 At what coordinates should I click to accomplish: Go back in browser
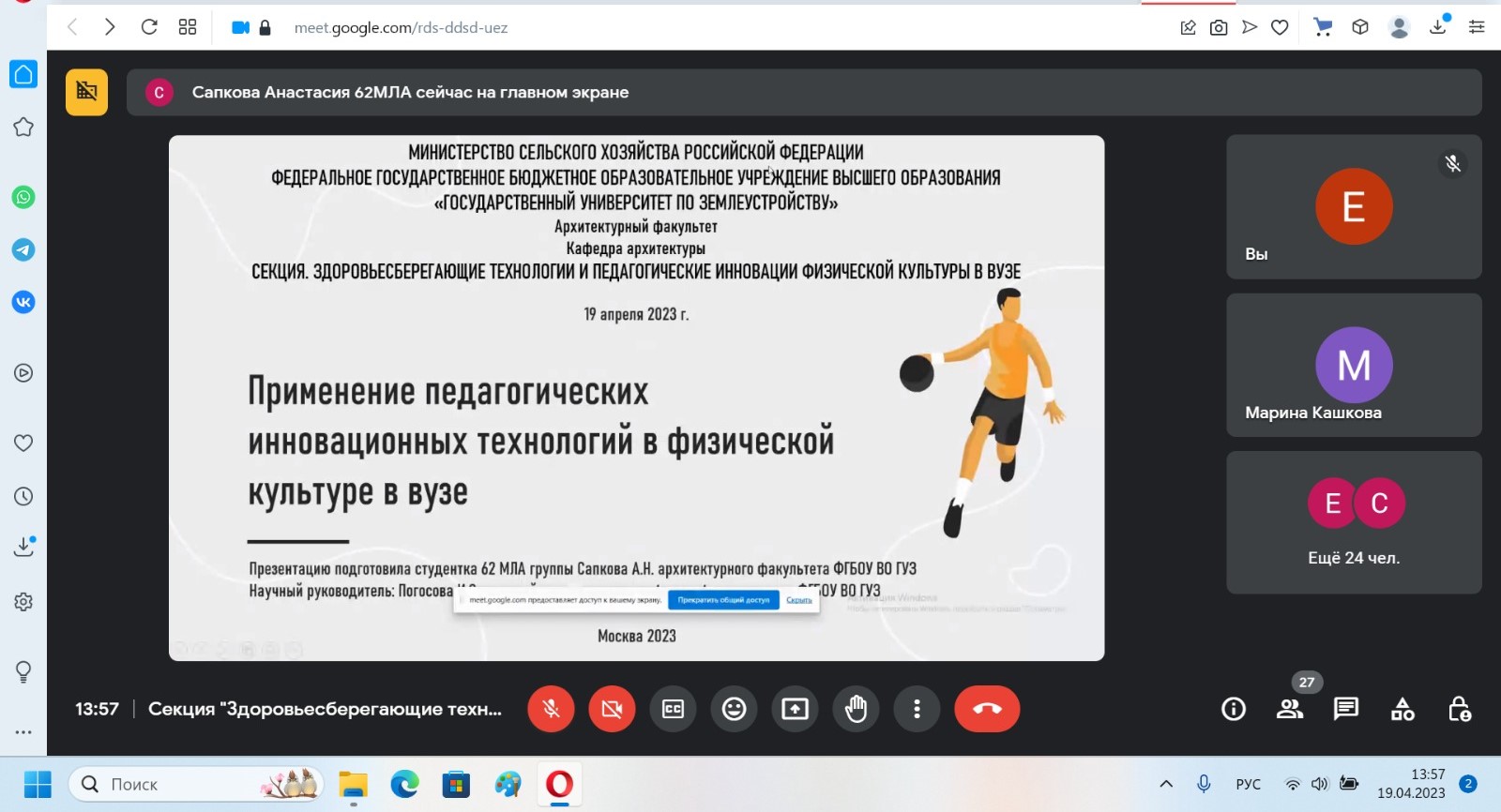73,27
